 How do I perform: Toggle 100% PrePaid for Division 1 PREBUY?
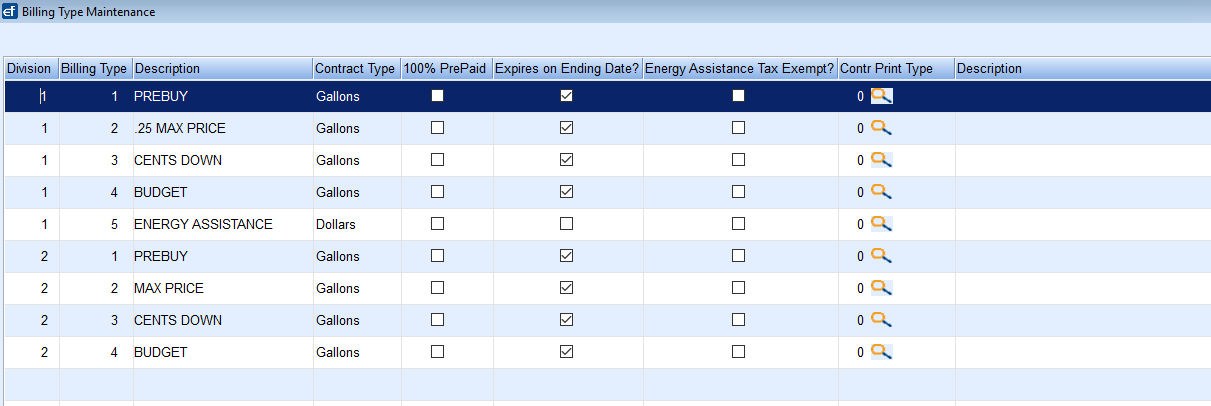tap(437, 96)
